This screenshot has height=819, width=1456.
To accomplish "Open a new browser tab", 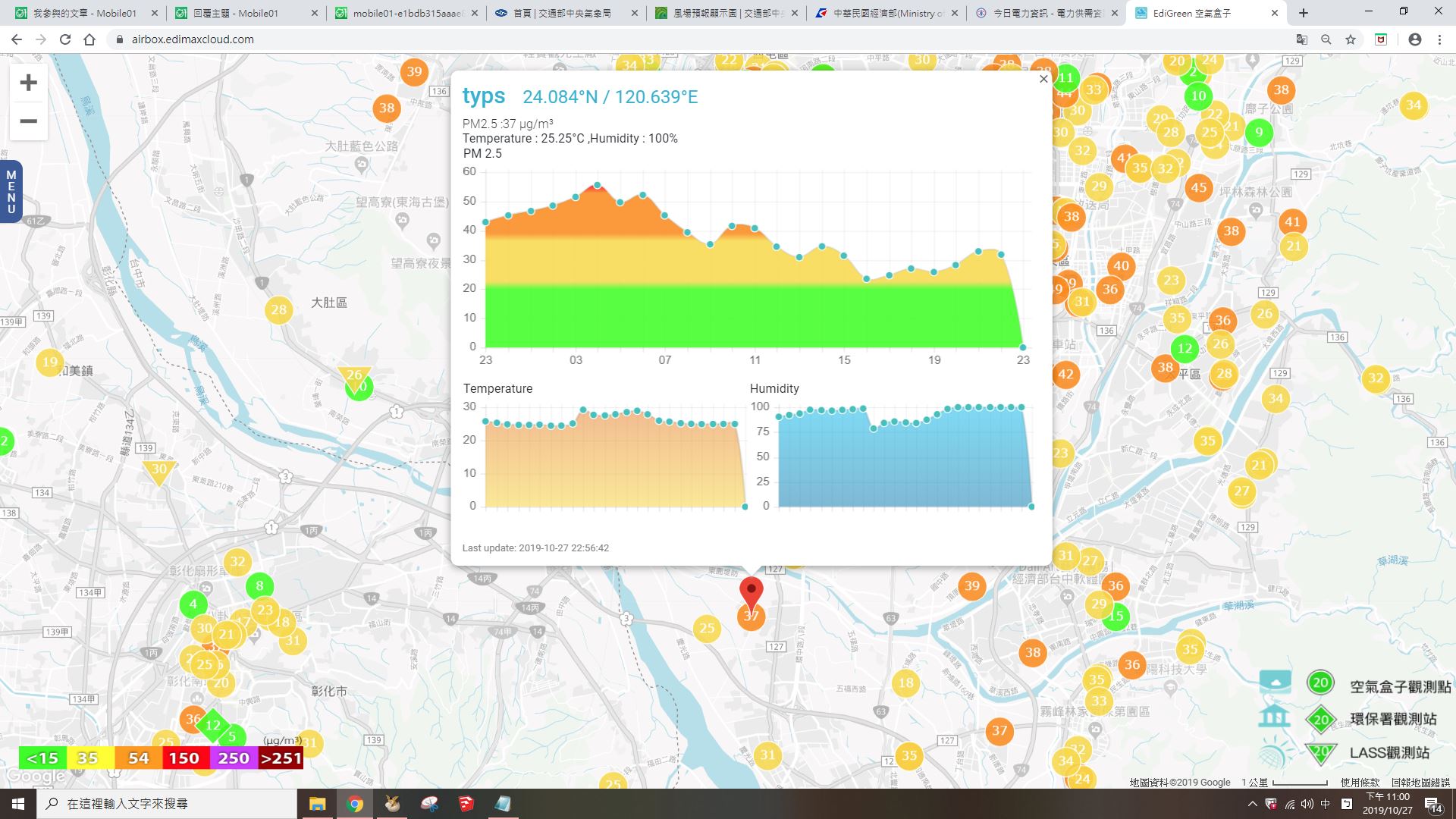I will [x=1304, y=13].
